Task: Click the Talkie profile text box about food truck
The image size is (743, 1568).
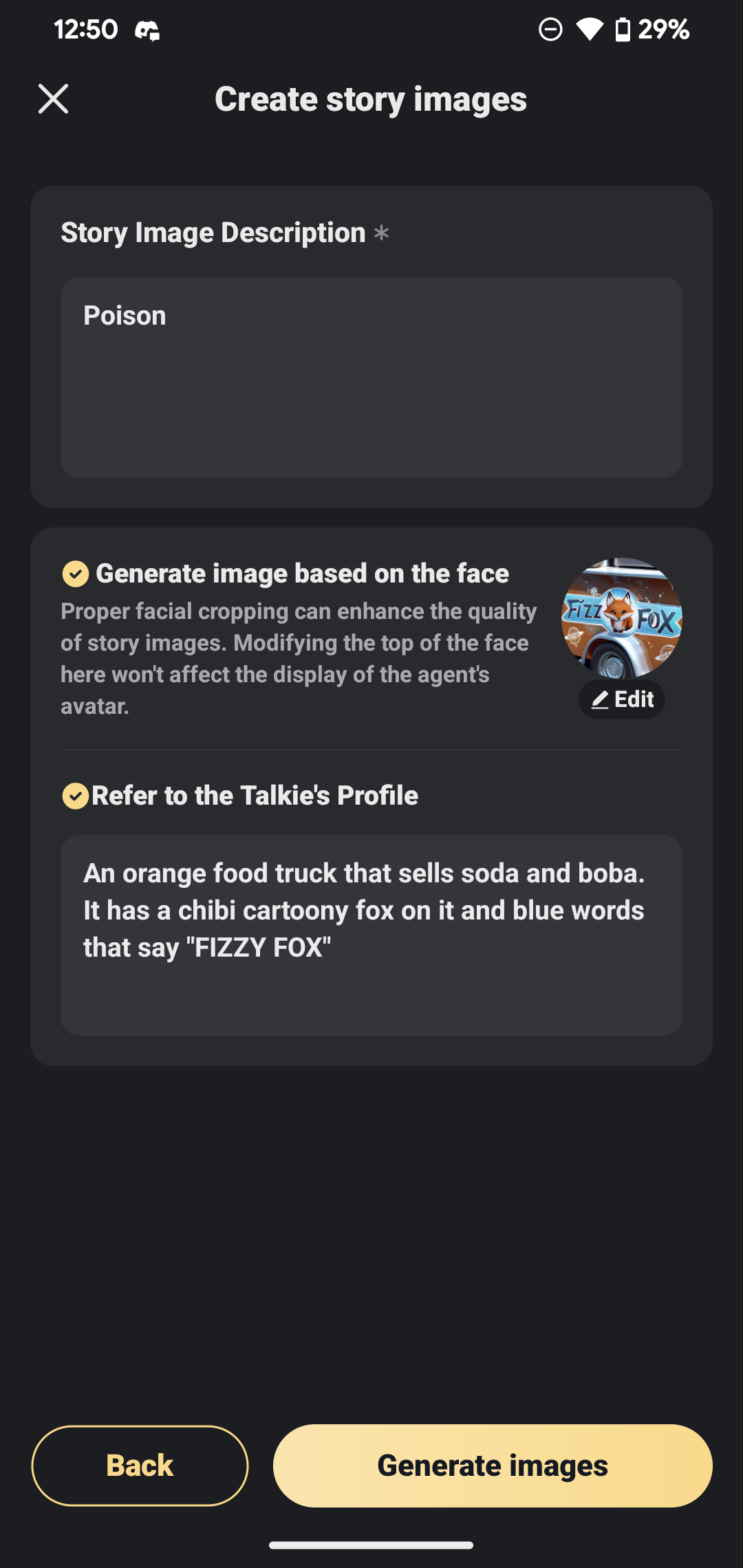Action: 371,935
